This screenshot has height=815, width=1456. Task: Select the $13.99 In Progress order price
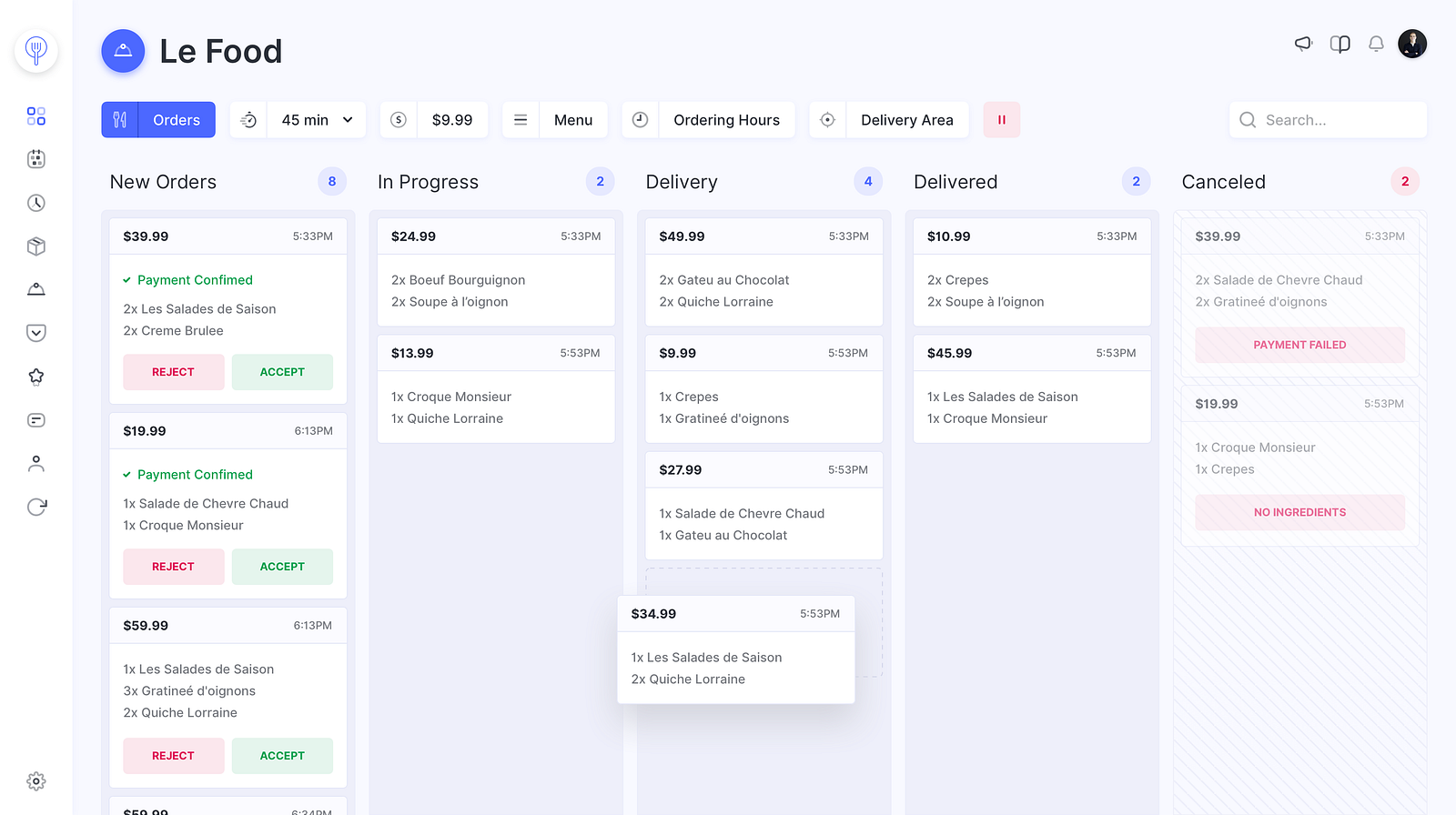click(x=412, y=353)
